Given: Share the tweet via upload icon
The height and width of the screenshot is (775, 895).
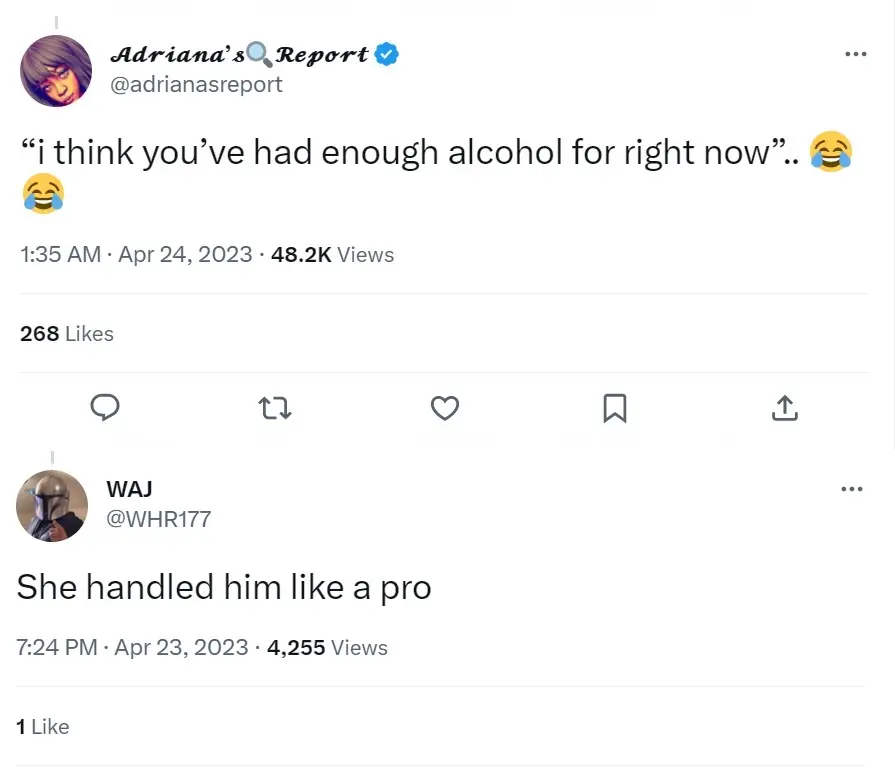Looking at the screenshot, I should (x=785, y=407).
